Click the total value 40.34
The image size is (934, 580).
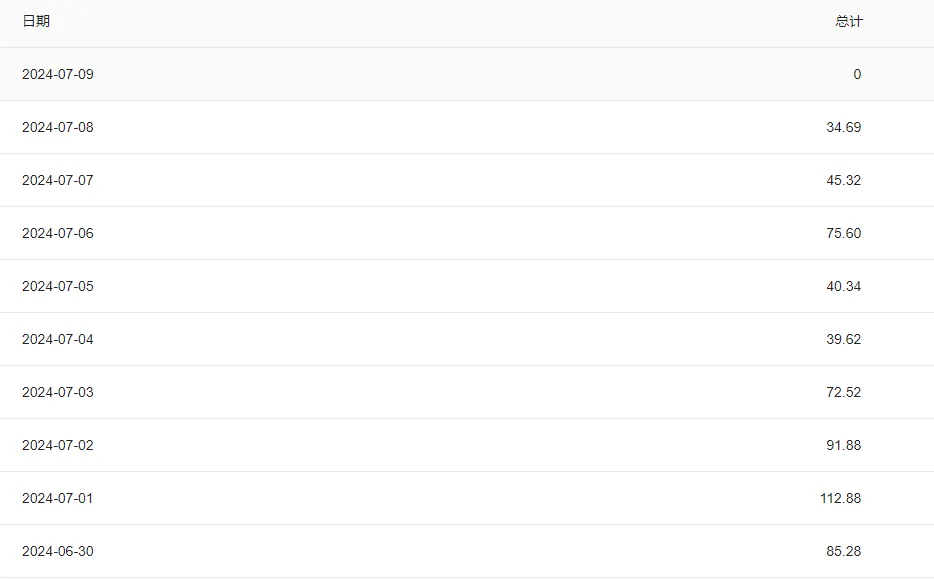pos(843,286)
